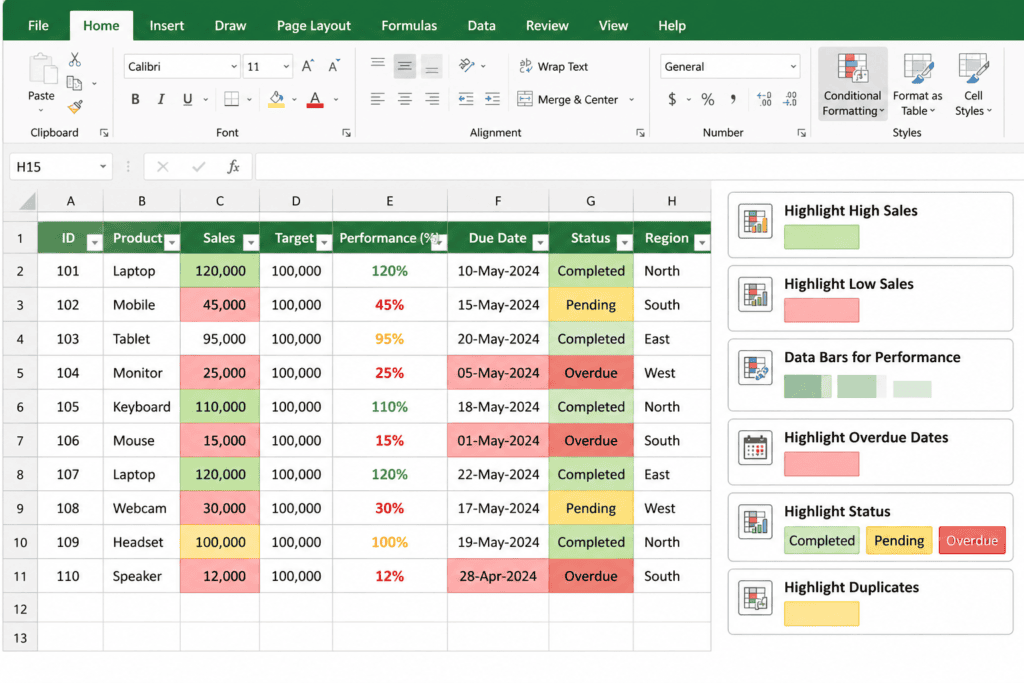This screenshot has width=1024, height=683.
Task: Align text right
Action: 432,99
